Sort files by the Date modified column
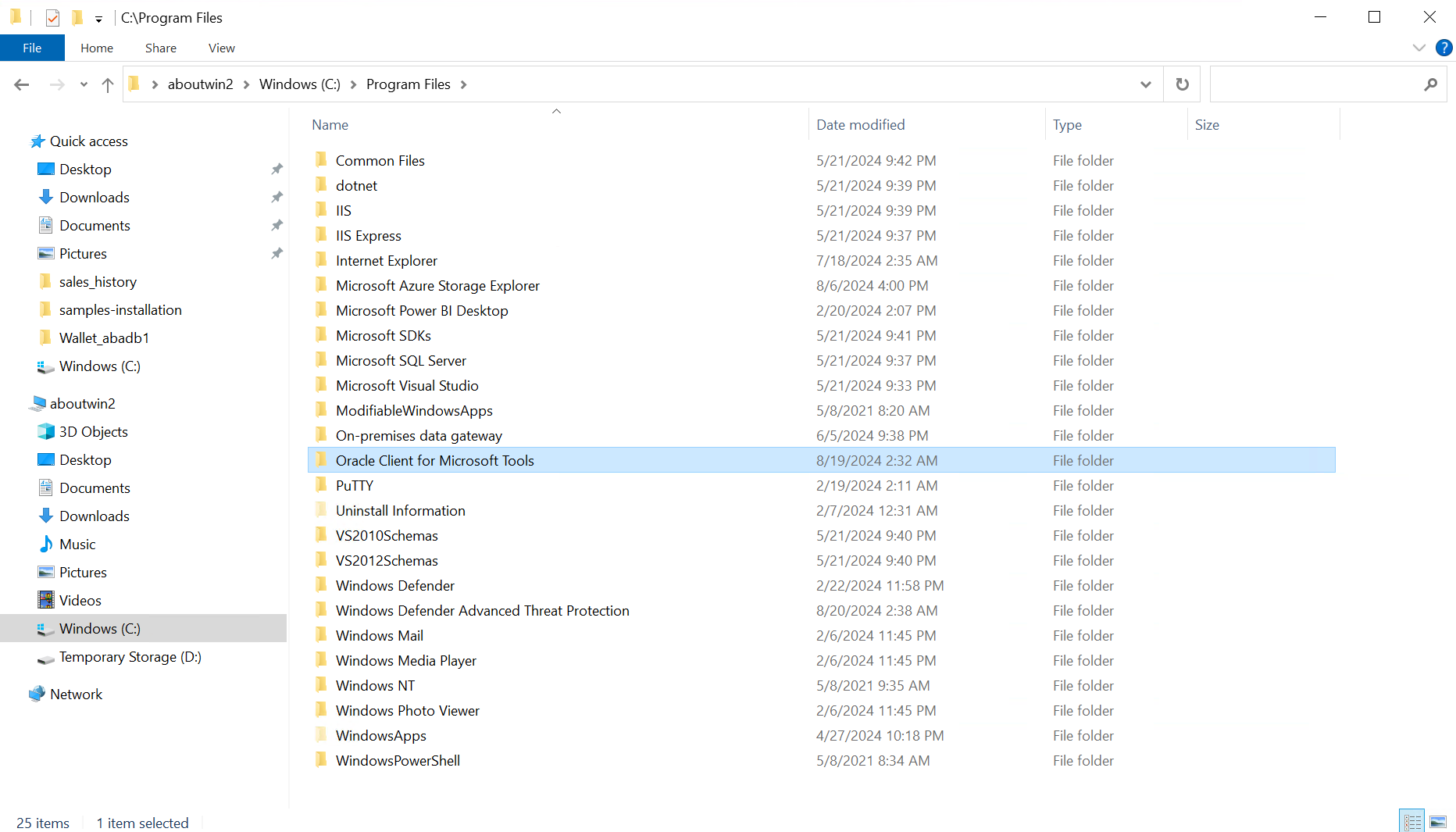This screenshot has width=1456, height=832. pyautogui.click(x=860, y=125)
